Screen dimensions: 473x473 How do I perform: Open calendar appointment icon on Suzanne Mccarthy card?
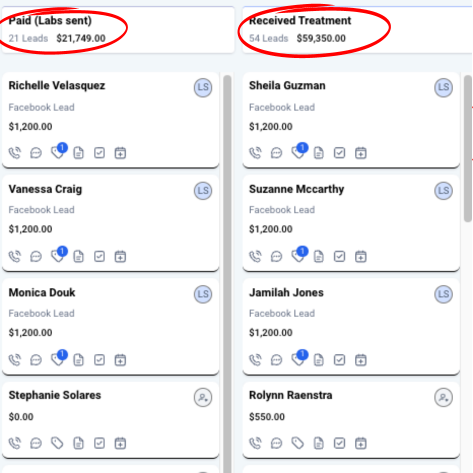360,257
